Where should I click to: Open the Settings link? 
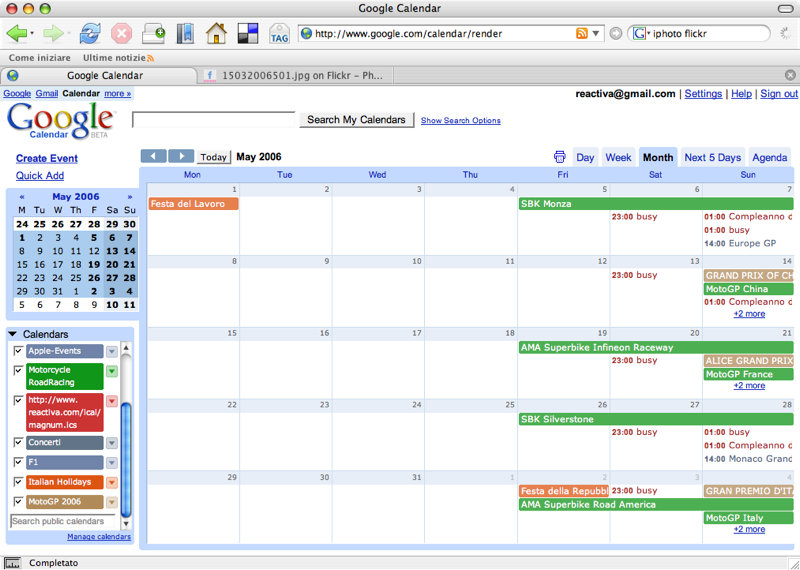[703, 93]
